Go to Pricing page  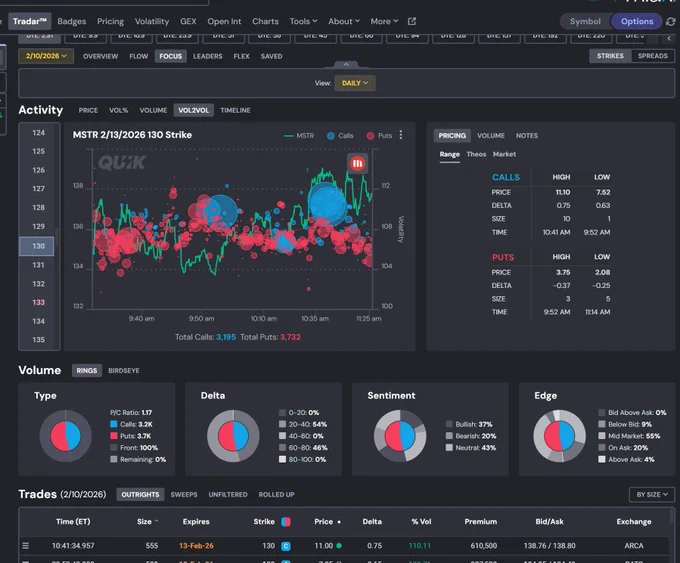[110, 21]
